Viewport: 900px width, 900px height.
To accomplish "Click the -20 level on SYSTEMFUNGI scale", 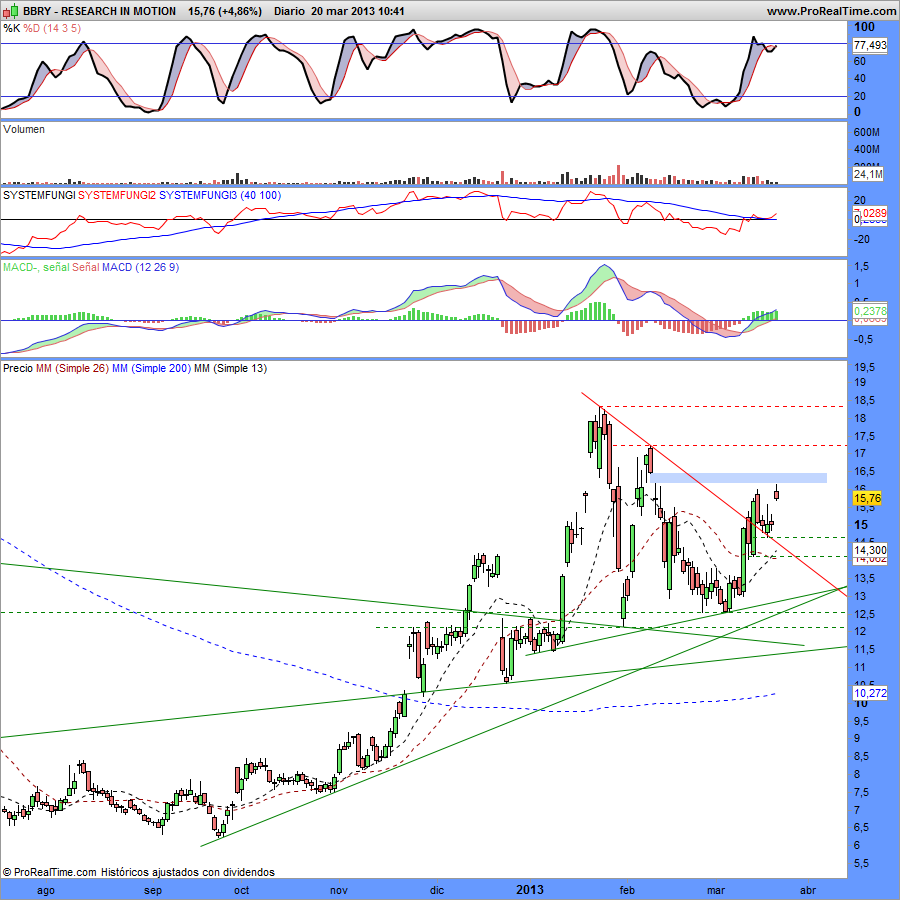I will (862, 239).
